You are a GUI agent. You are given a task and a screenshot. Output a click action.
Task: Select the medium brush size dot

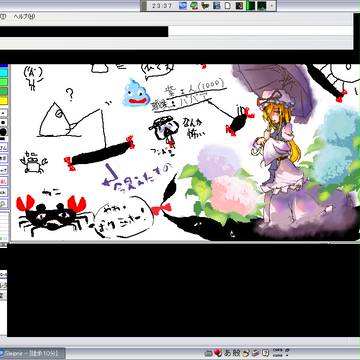coord(3,122)
